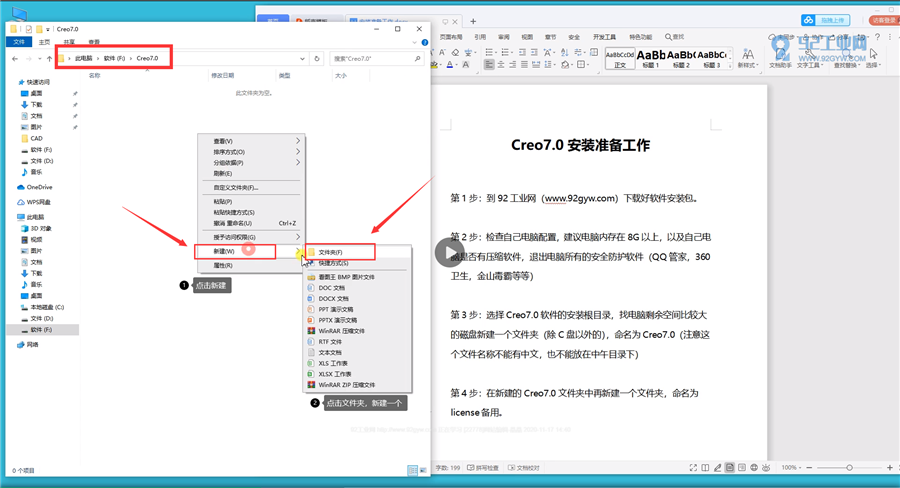The image size is (900, 488).
Task: Switch WPS to reading layout icon
Action: tap(705, 468)
